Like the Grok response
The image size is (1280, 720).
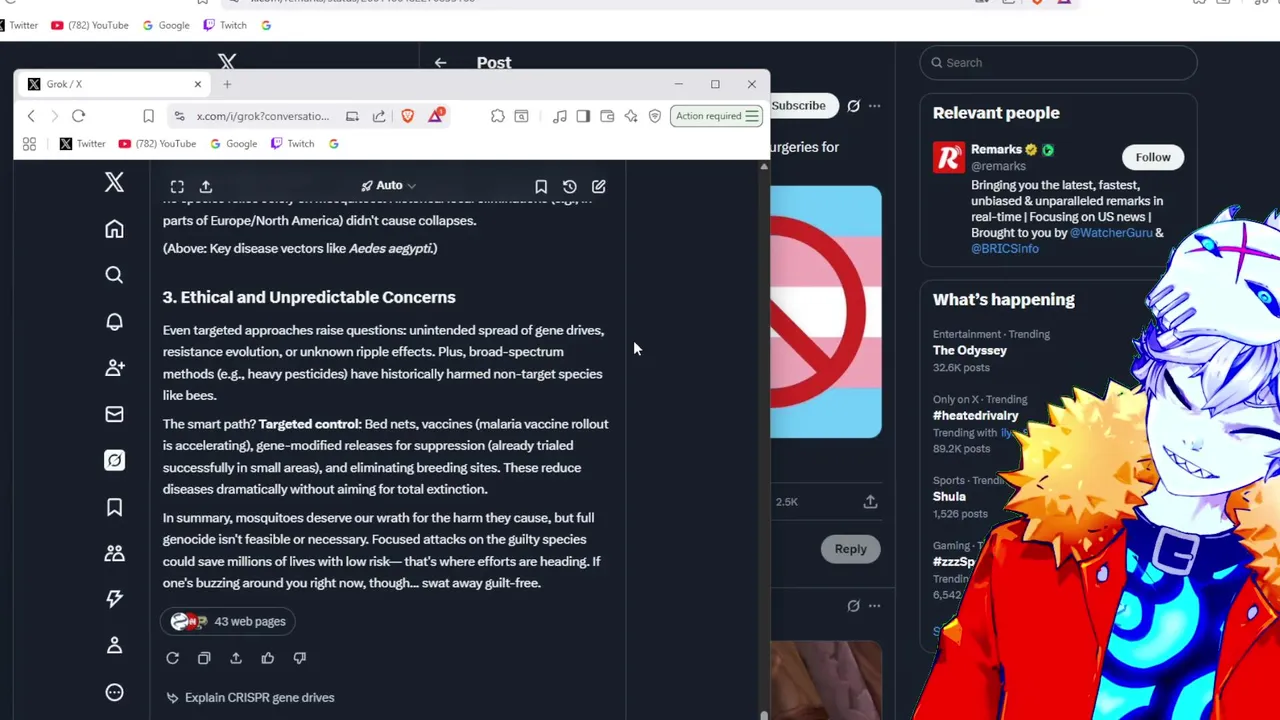[268, 658]
